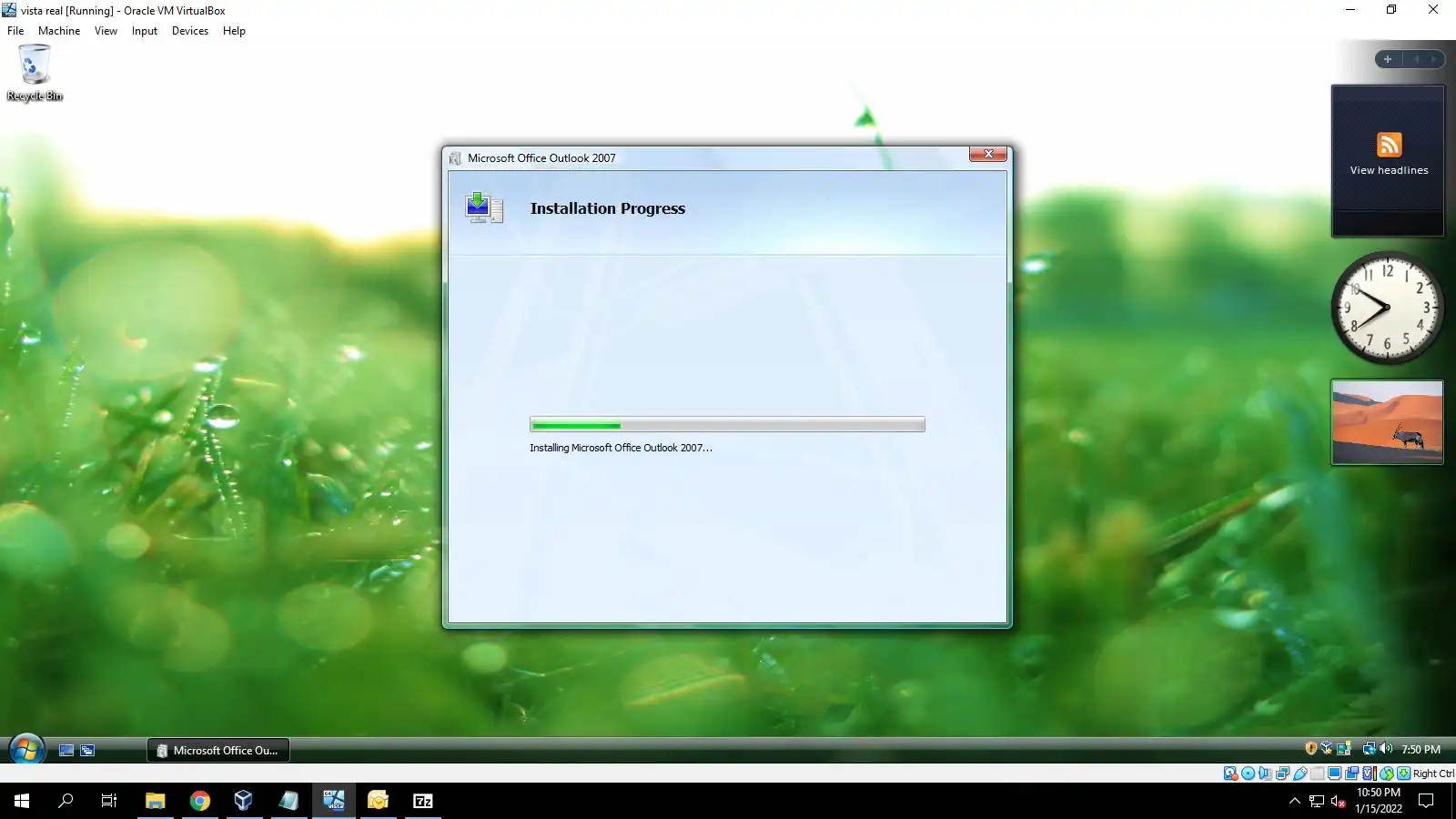The image size is (1456, 819).
Task: Click Show Desktop in Vista quick launch
Action: point(66,751)
